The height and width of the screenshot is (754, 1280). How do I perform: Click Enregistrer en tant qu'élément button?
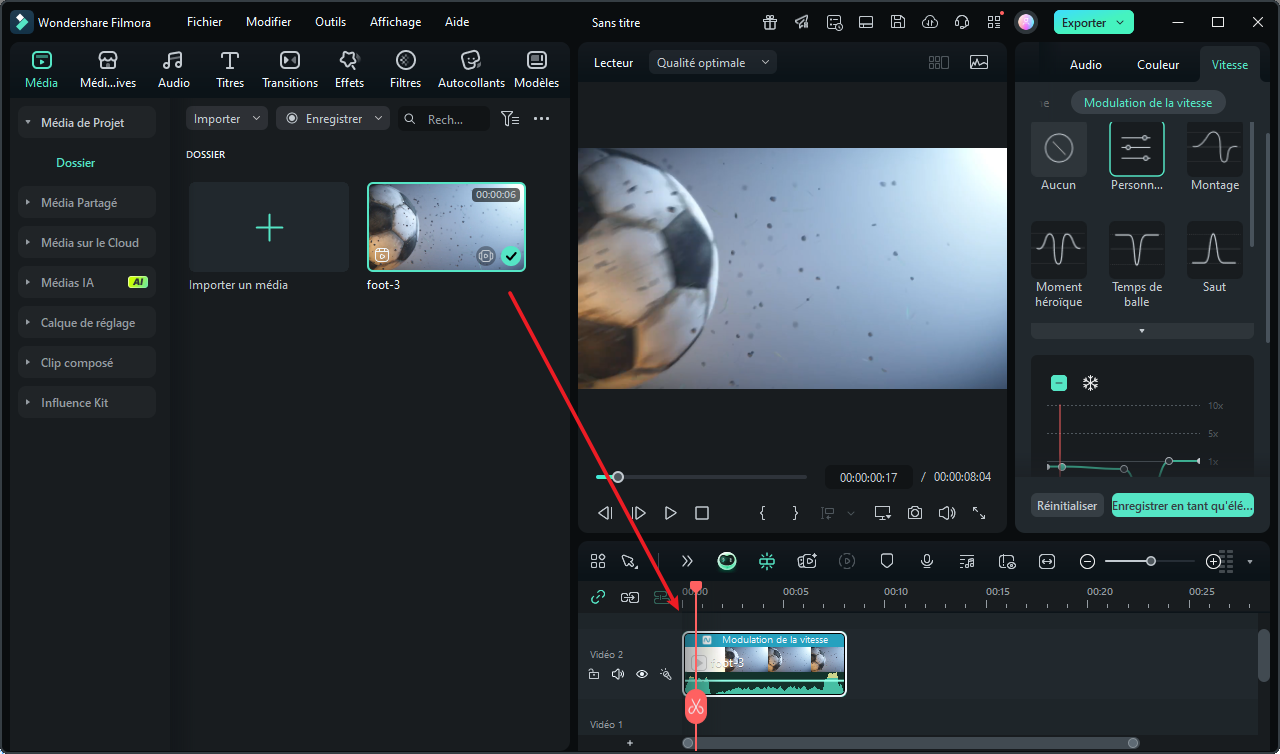click(1183, 505)
